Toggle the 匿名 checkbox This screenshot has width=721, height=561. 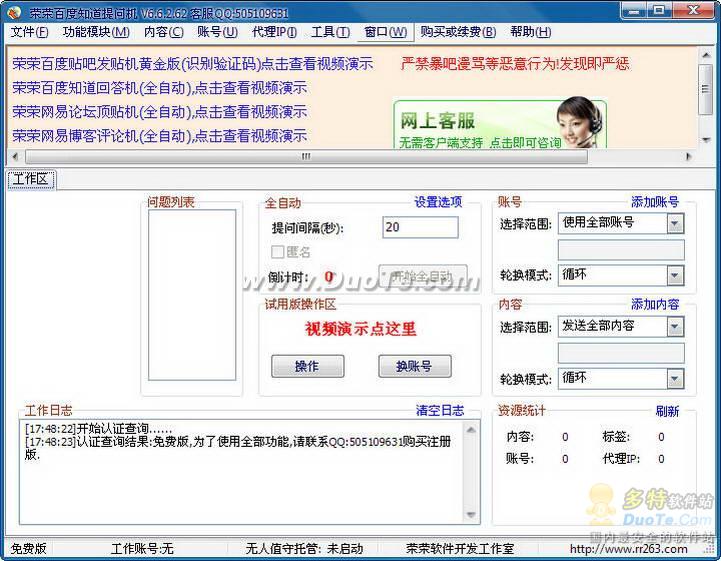277,252
